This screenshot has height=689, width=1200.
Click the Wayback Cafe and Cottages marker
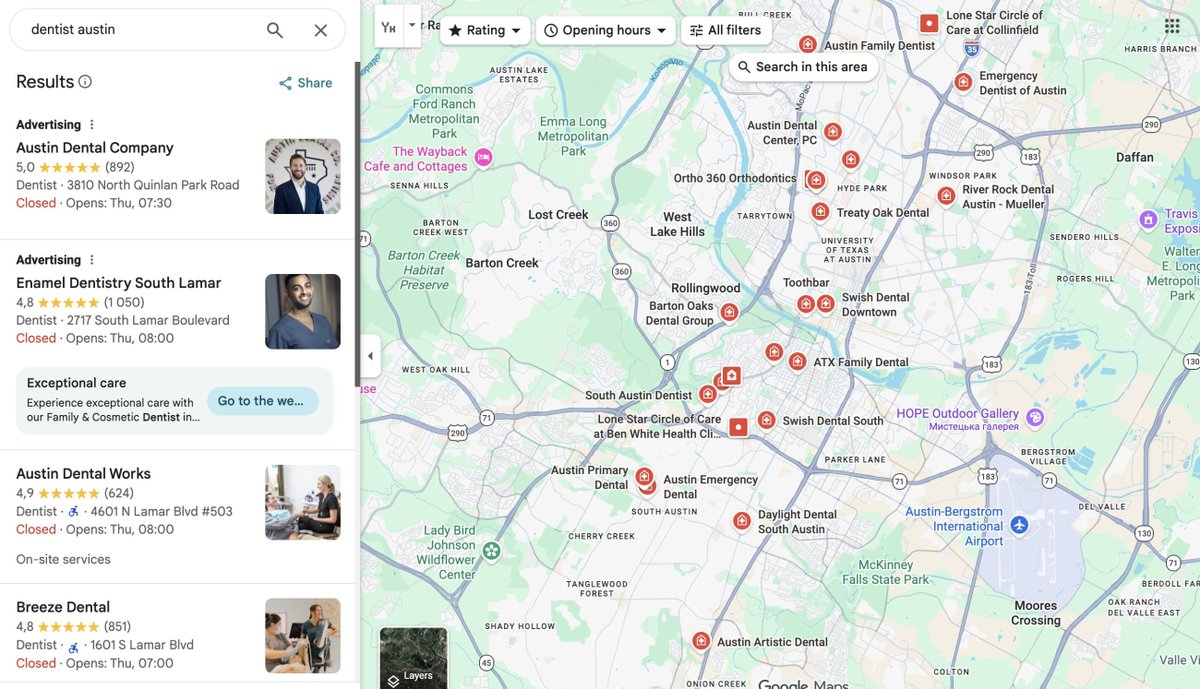click(484, 157)
